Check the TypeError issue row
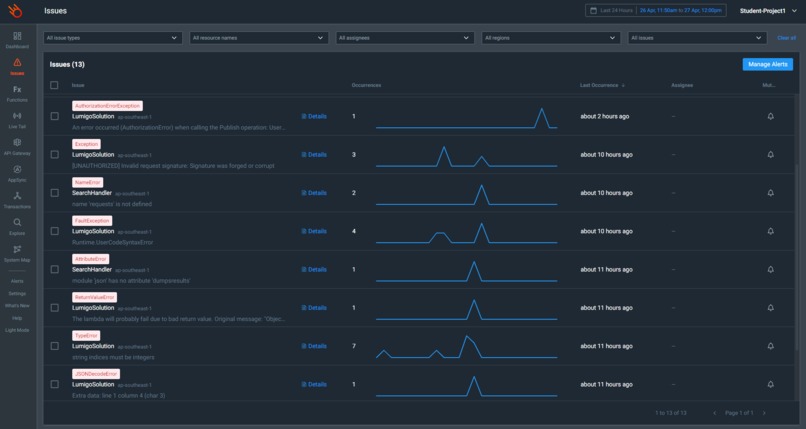Screen dimensions: 806x429 [x=54, y=346]
